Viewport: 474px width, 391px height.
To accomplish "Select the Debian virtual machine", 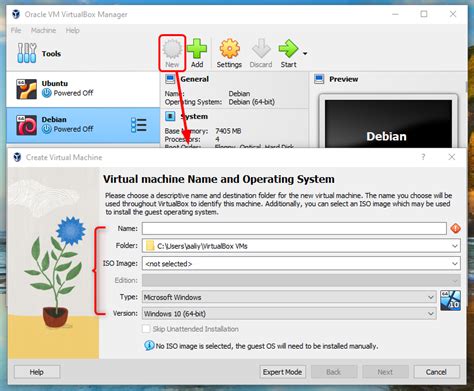I will (x=83, y=125).
